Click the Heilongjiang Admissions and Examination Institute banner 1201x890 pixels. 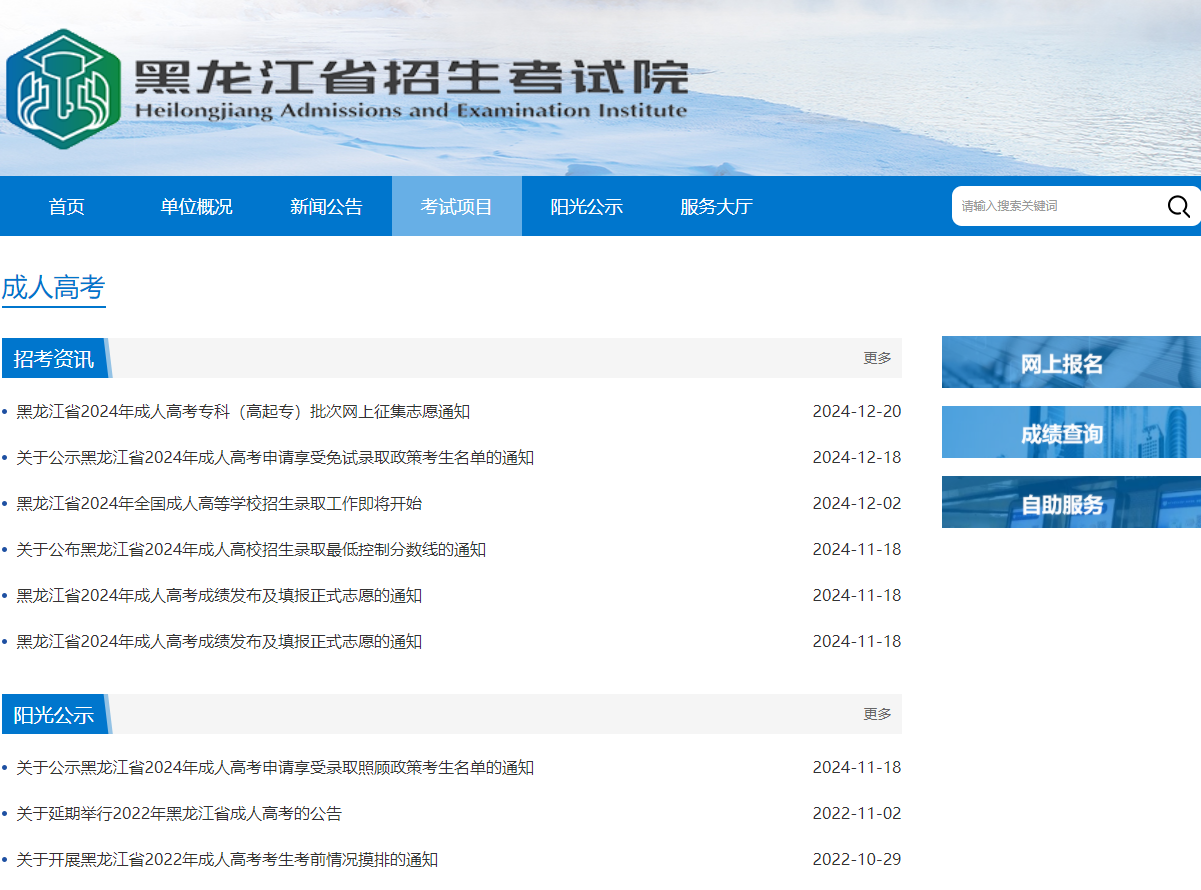pos(410,88)
